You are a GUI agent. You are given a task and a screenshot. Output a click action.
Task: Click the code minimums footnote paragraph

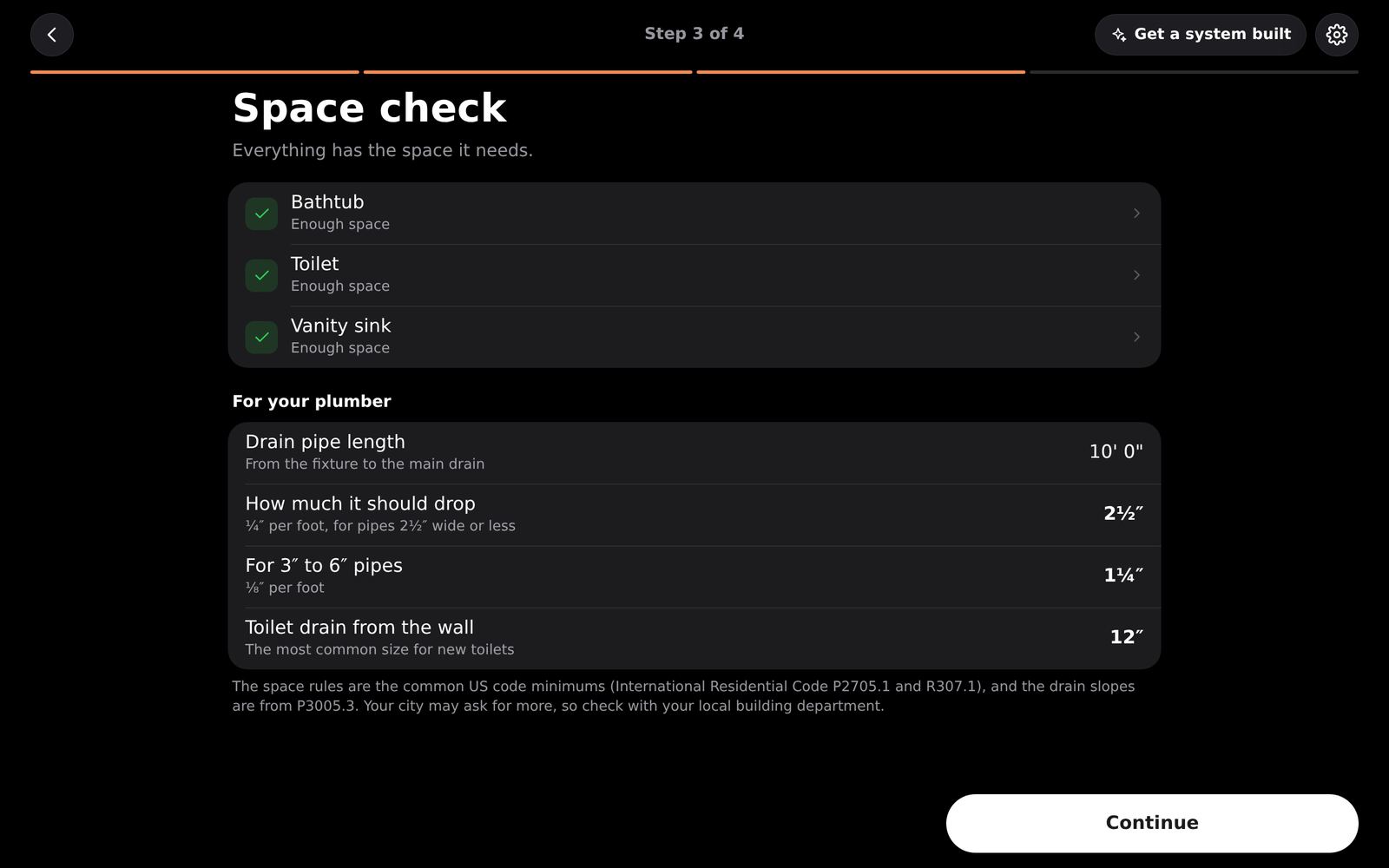pos(684,696)
